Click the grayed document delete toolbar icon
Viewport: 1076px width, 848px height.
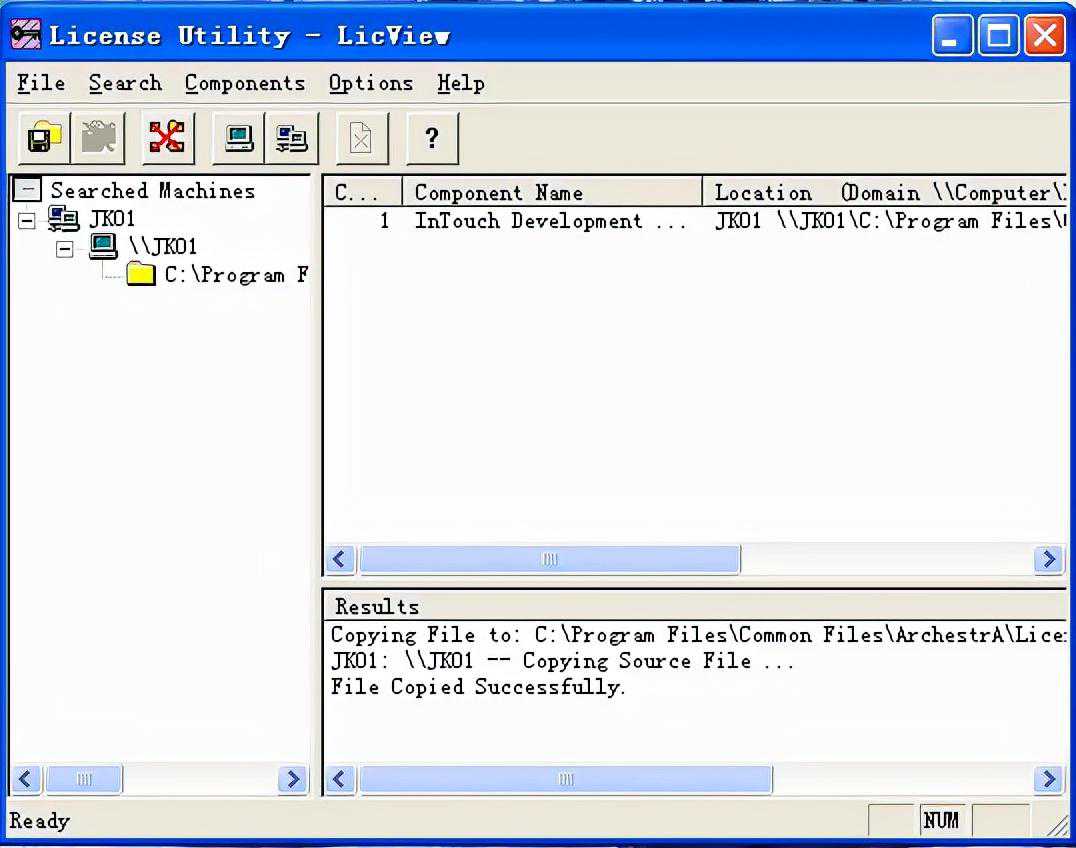pyautogui.click(x=361, y=138)
